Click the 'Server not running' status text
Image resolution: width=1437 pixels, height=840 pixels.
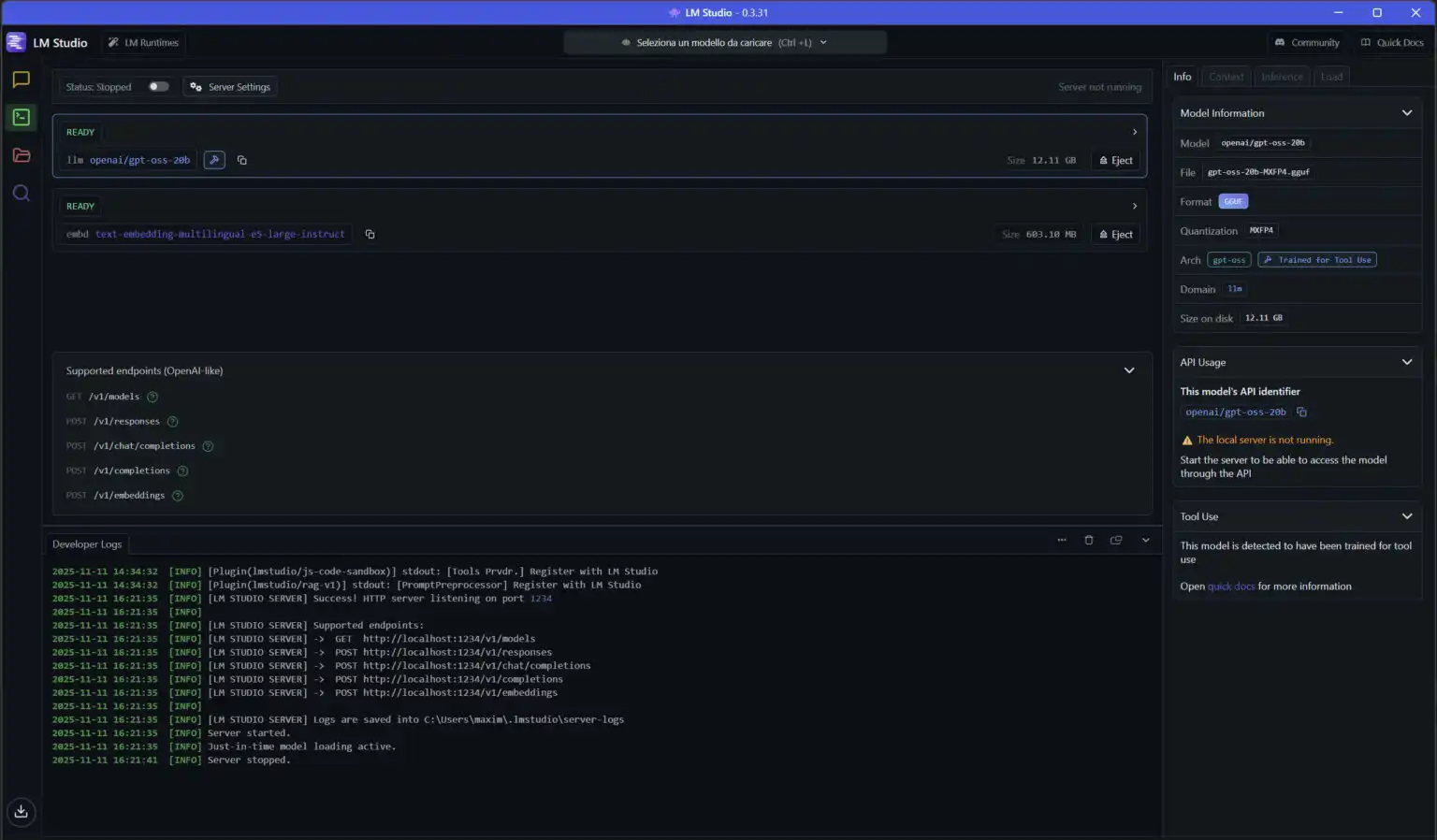(x=1100, y=87)
